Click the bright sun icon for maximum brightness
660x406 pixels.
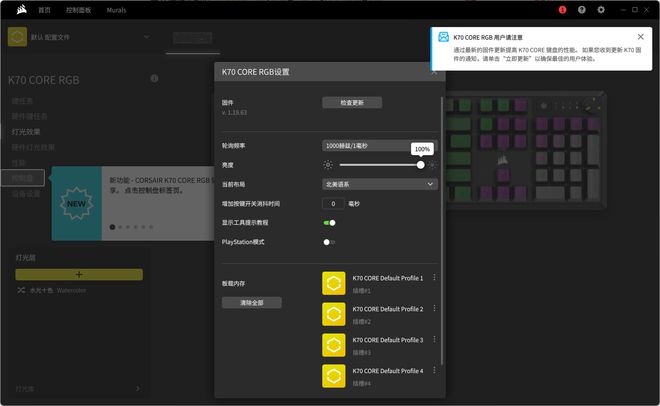click(x=432, y=165)
